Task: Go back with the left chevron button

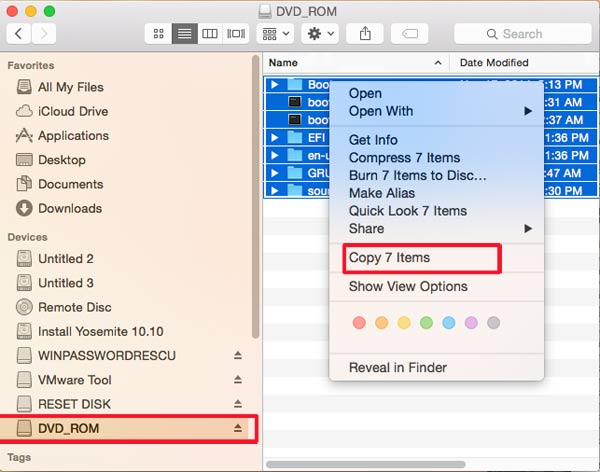Action: [x=18, y=34]
